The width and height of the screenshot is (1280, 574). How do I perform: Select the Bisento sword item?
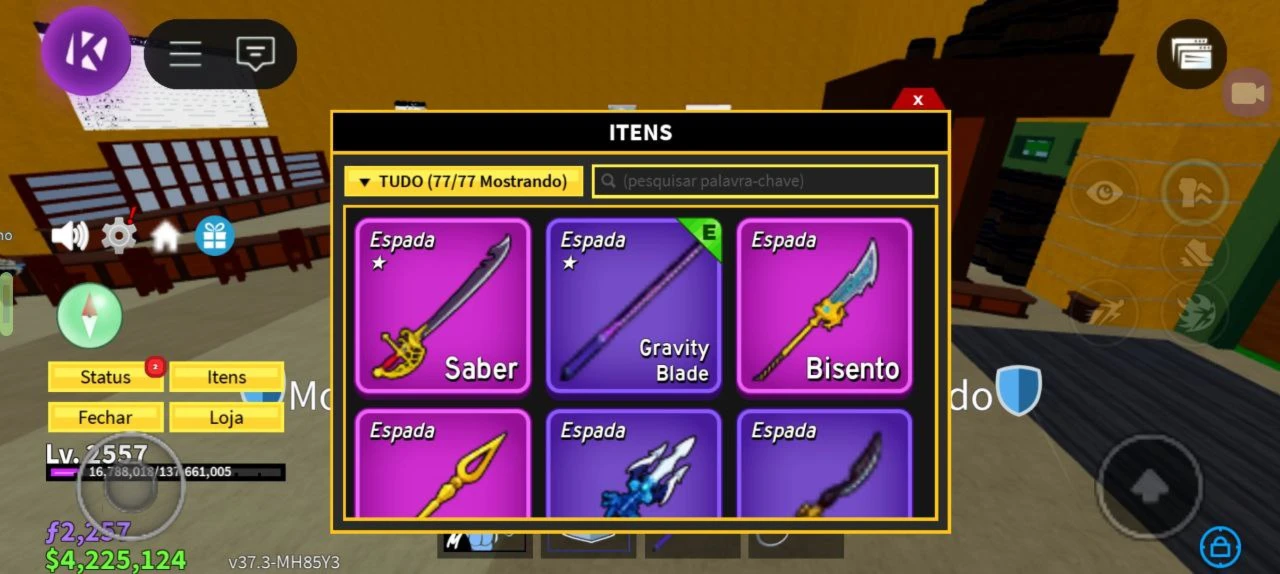tap(825, 306)
